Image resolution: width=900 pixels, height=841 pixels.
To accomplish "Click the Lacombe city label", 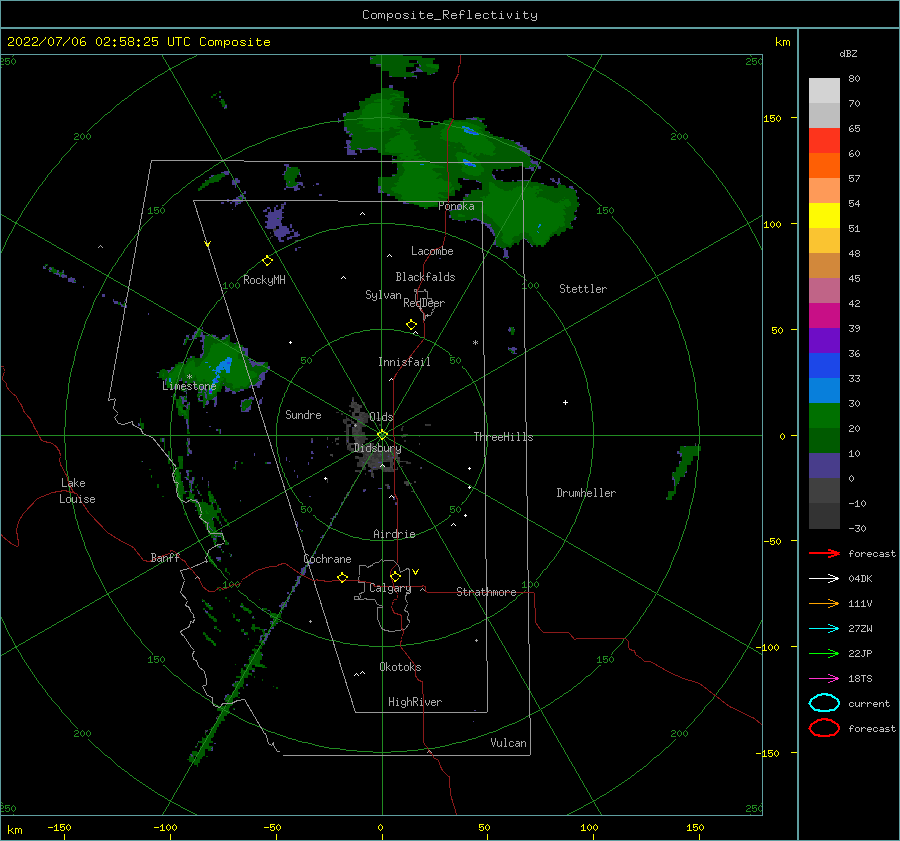I will 432,251.
